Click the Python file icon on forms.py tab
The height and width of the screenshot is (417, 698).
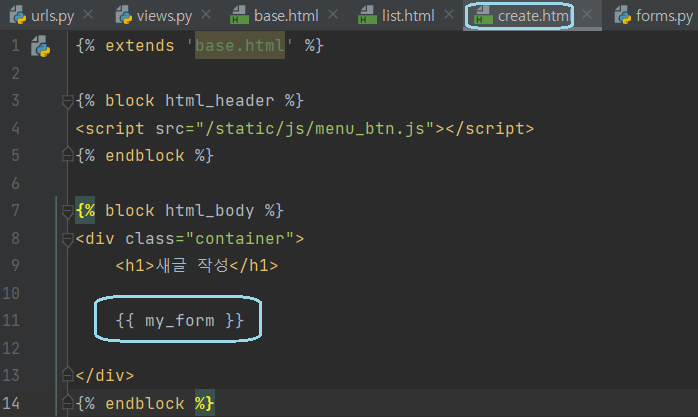[622, 15]
